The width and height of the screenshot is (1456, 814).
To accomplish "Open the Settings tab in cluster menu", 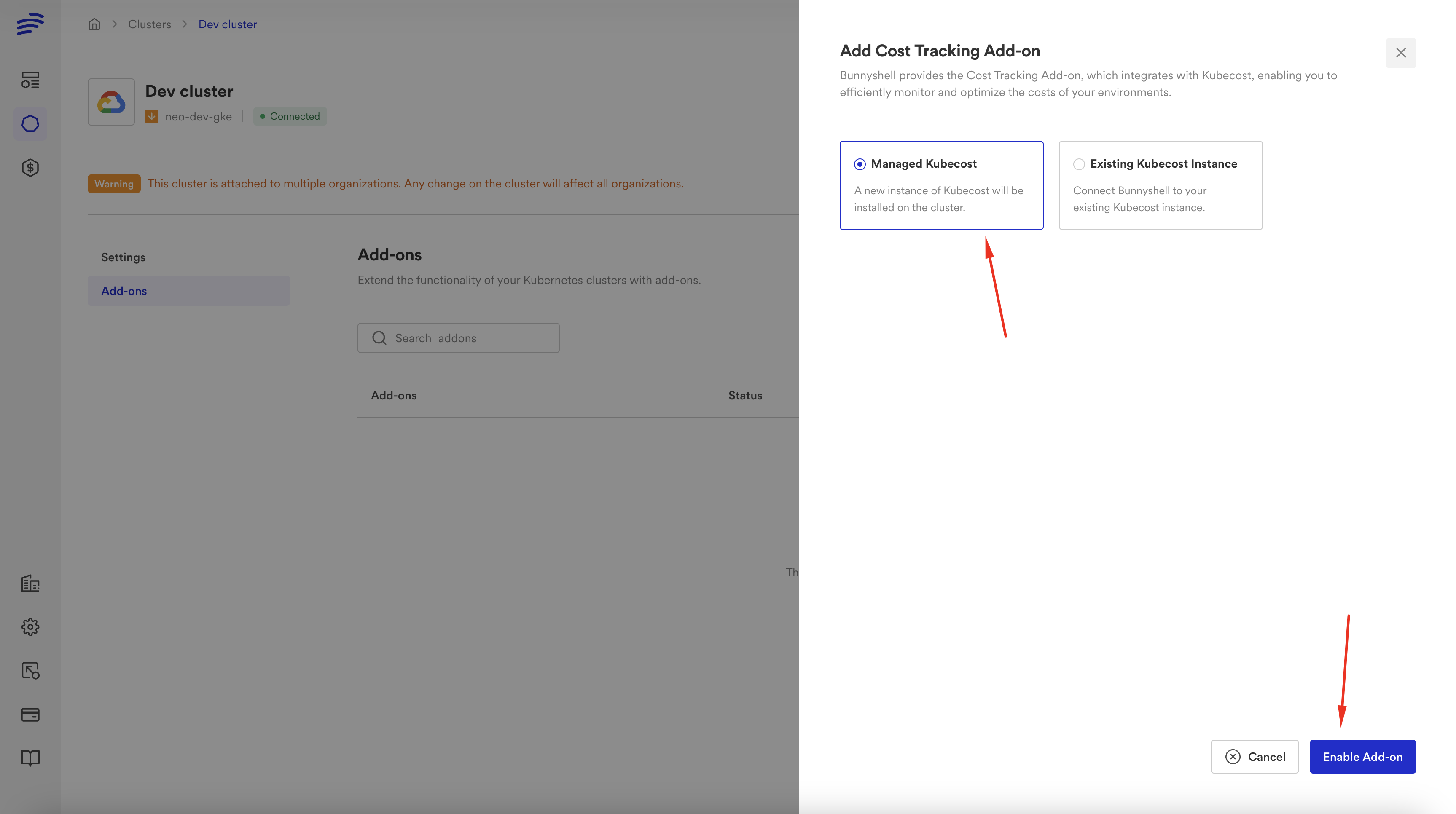I will pos(123,257).
